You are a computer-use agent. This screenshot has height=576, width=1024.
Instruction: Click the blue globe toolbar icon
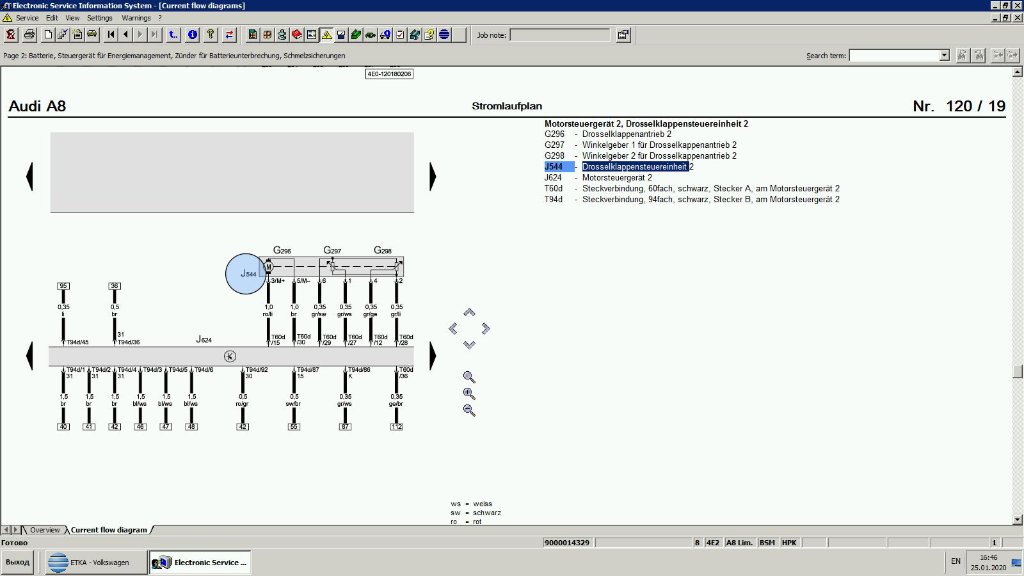(444, 35)
